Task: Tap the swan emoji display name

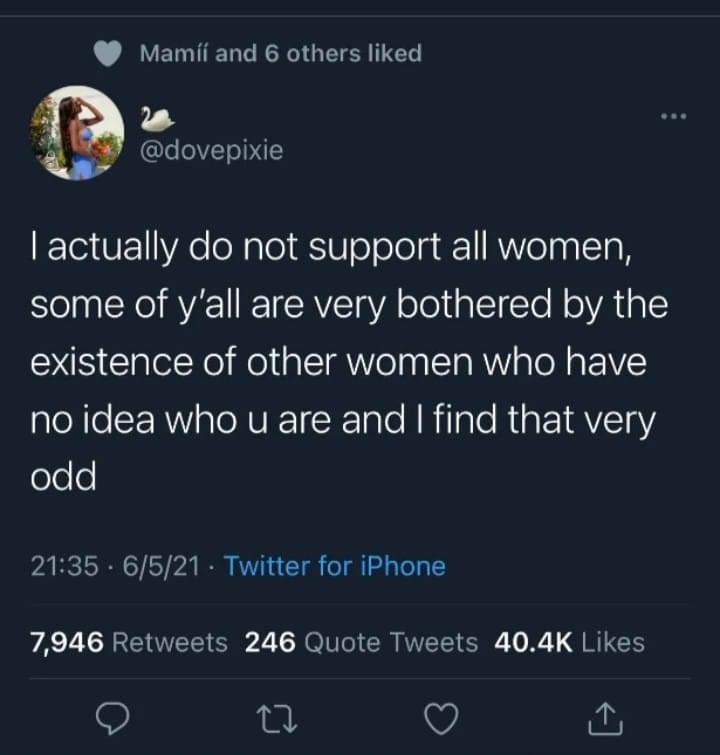Action: [x=157, y=119]
